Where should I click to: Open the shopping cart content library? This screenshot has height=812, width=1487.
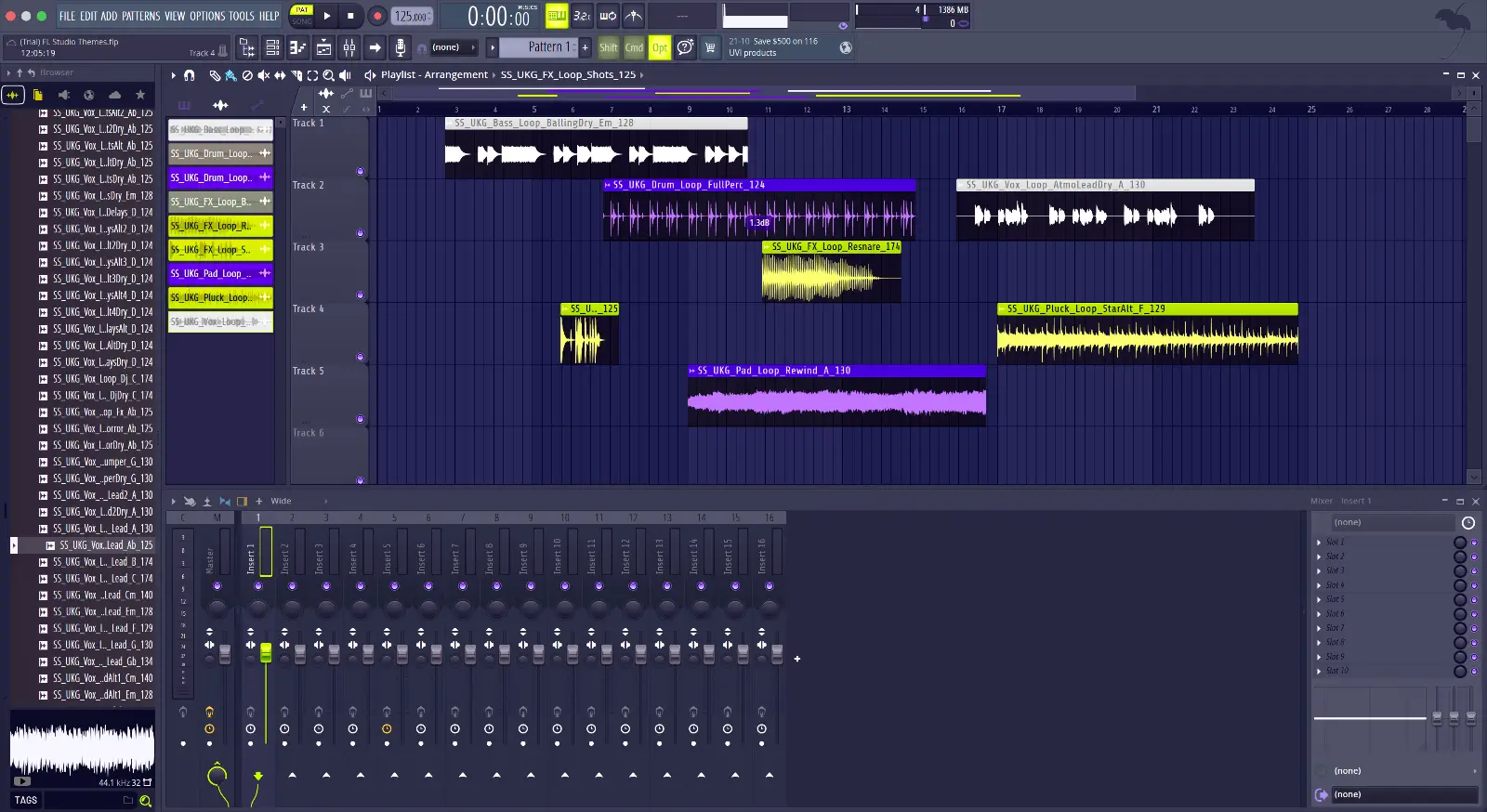710,47
